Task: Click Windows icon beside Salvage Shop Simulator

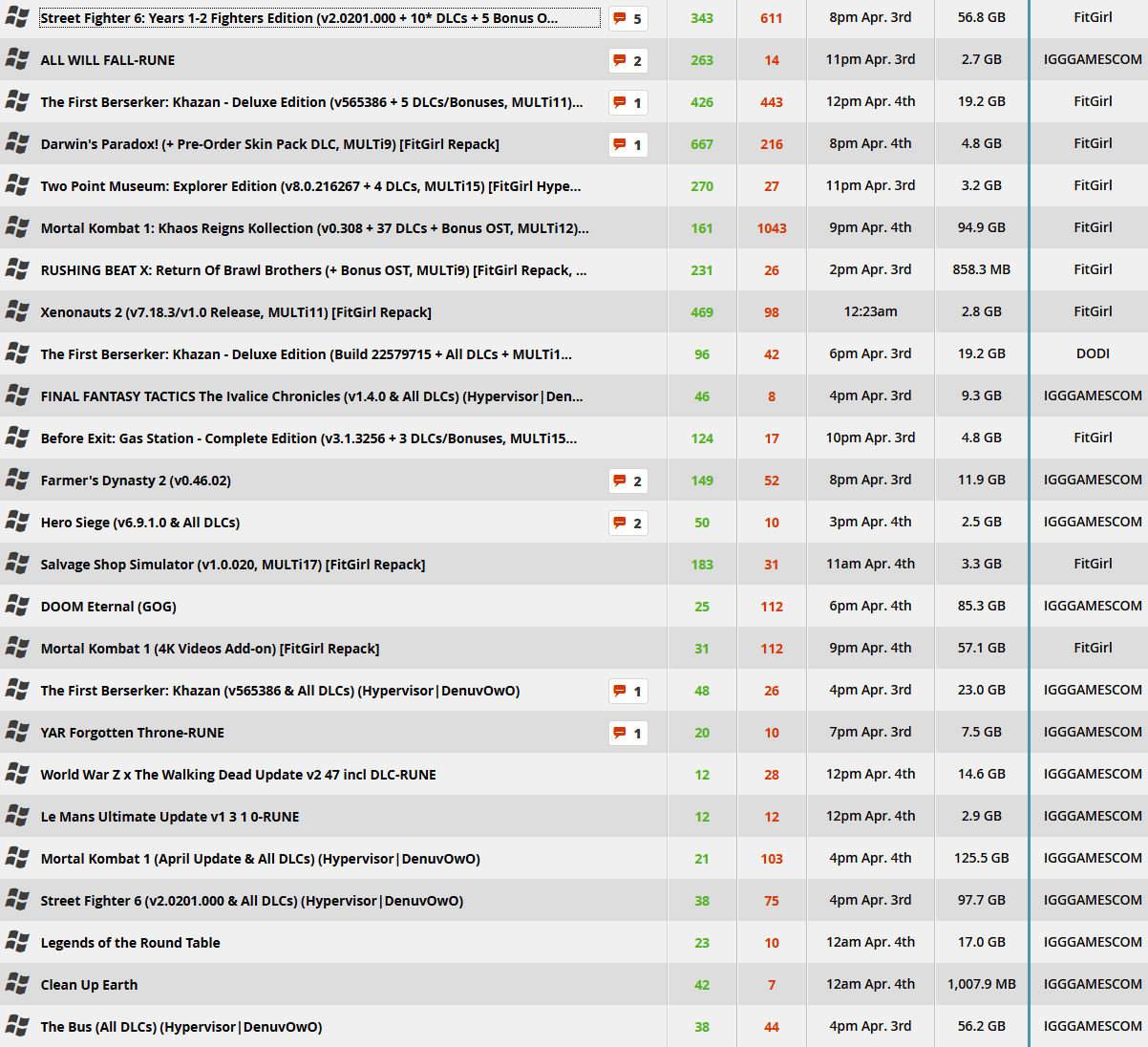Action: pyautogui.click(x=17, y=564)
